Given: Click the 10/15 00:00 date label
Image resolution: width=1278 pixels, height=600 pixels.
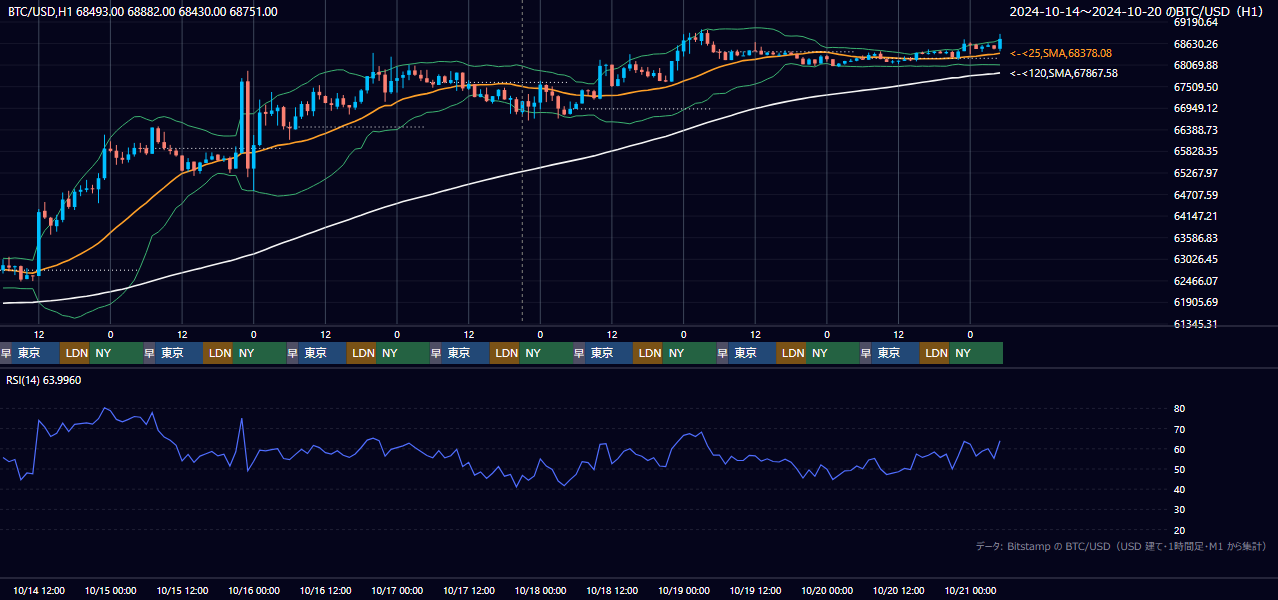Looking at the screenshot, I should [x=110, y=591].
